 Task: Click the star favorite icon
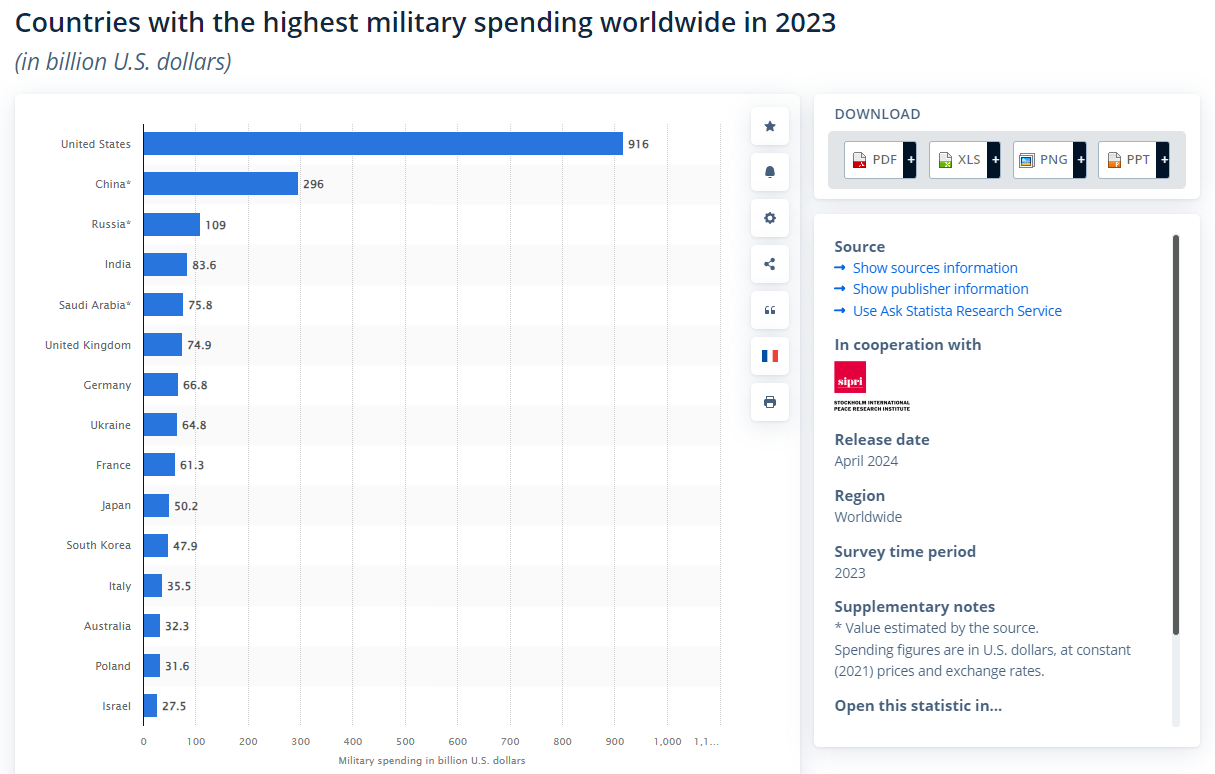769,126
